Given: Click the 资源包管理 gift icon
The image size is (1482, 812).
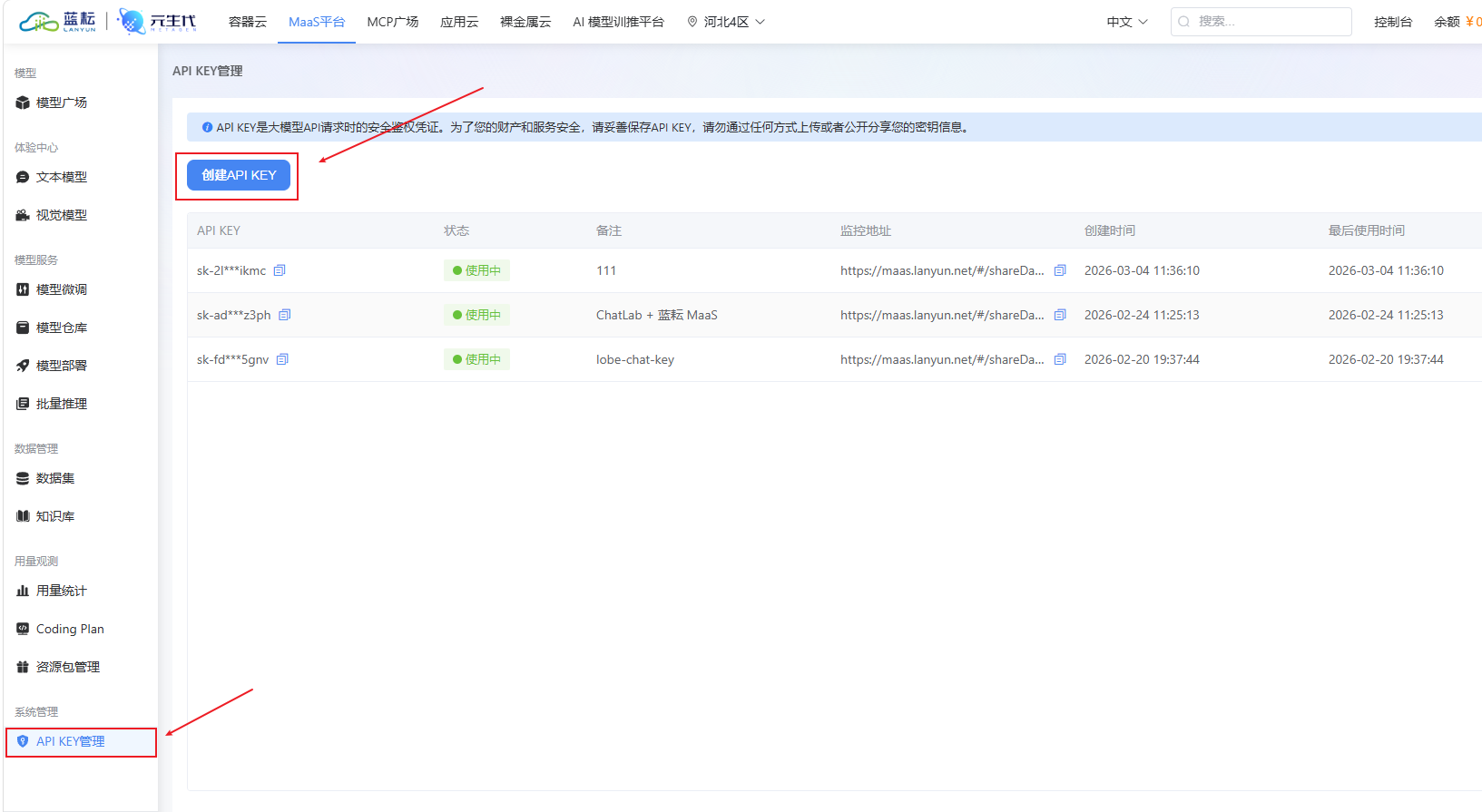Looking at the screenshot, I should [23, 667].
